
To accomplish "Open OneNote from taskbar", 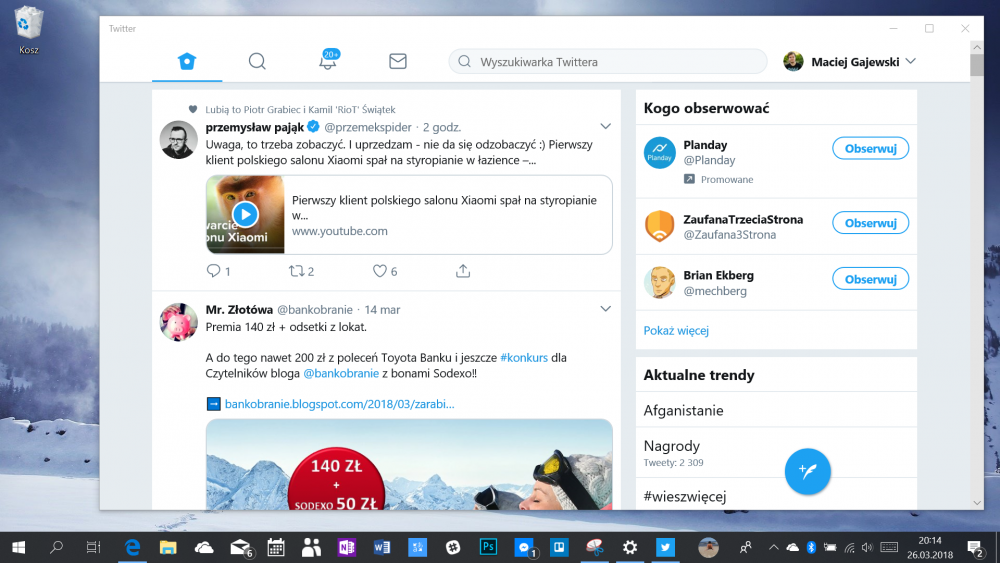I will tap(346, 547).
